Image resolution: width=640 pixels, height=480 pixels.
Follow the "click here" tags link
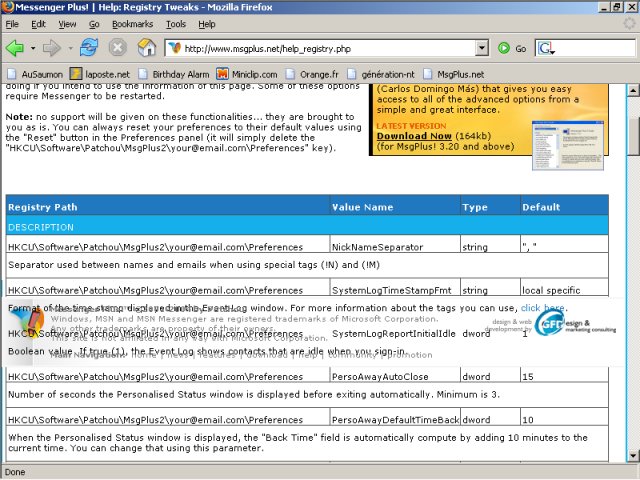pos(543,308)
